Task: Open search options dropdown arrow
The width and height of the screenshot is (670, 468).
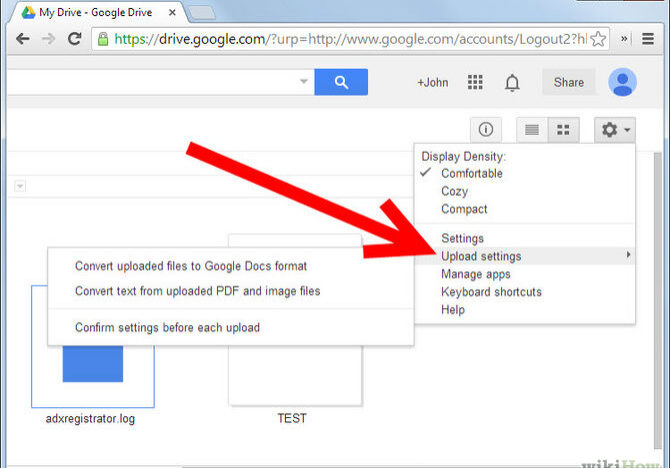Action: 304,81
